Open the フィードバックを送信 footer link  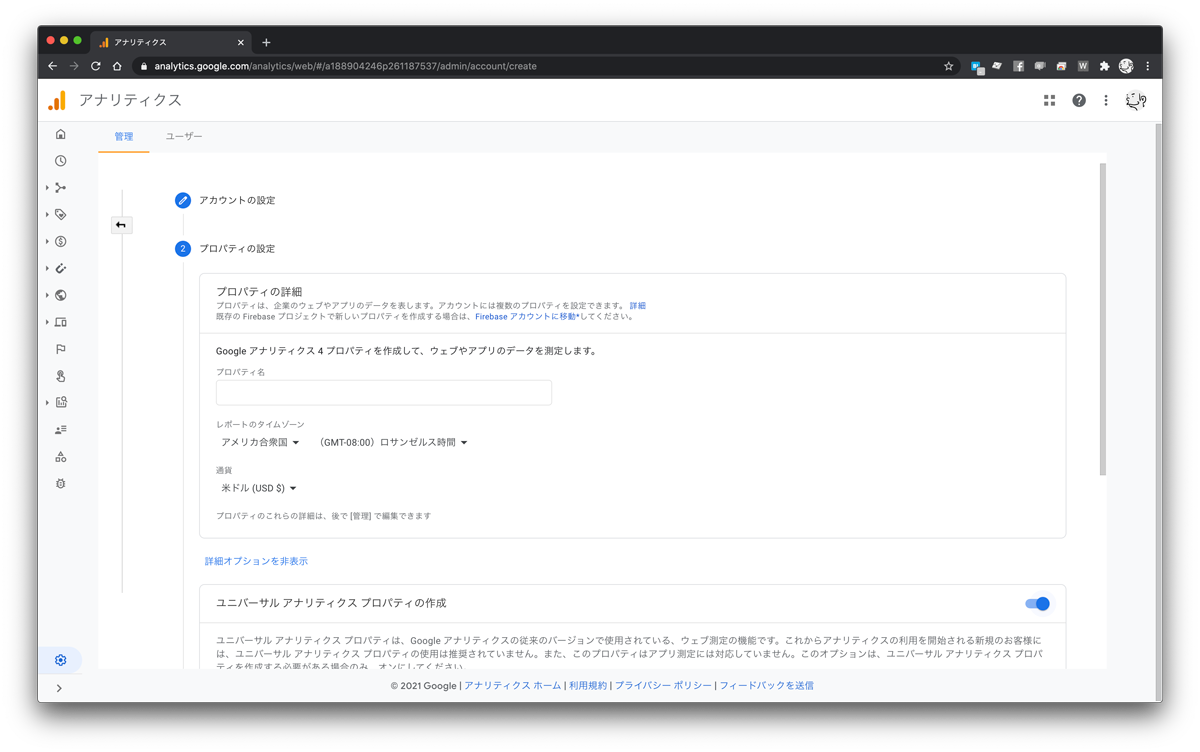pos(769,685)
